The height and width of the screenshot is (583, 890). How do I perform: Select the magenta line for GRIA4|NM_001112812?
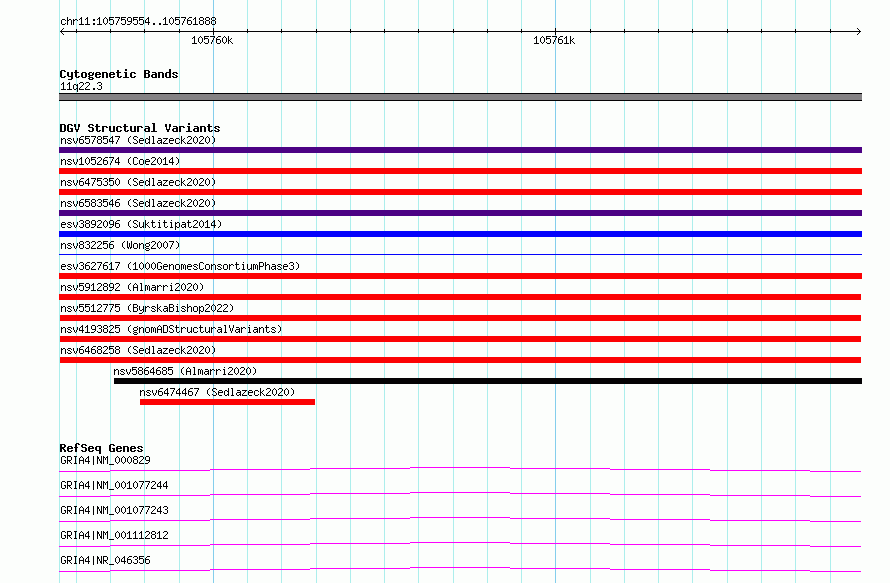tap(460, 544)
